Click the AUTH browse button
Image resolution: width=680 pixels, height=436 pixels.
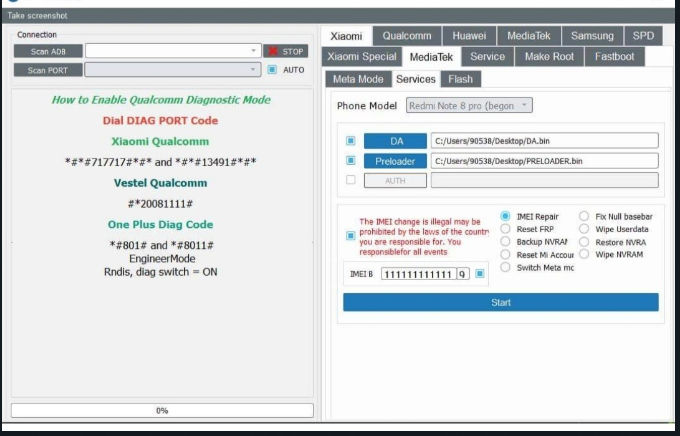pyautogui.click(x=395, y=180)
